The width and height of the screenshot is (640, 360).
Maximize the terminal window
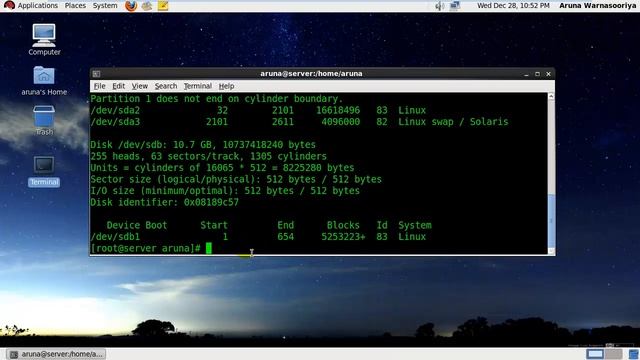click(x=537, y=74)
